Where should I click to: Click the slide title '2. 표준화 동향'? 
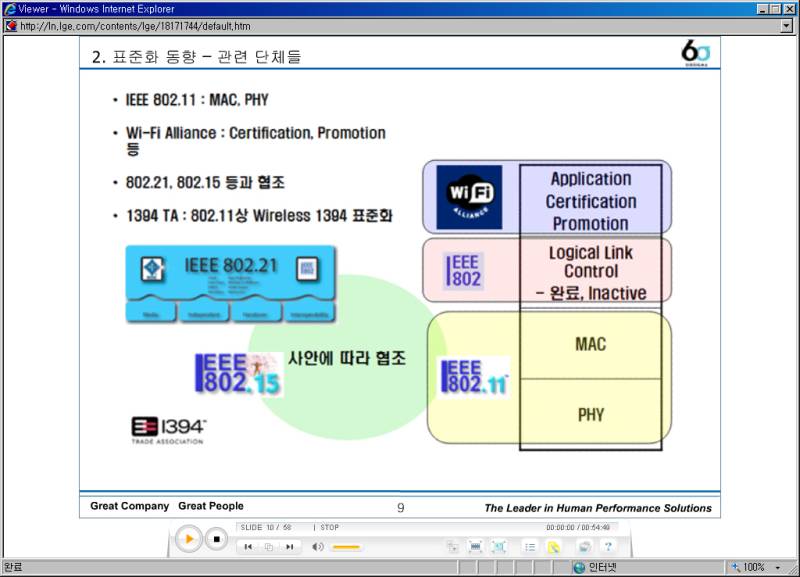click(196, 56)
